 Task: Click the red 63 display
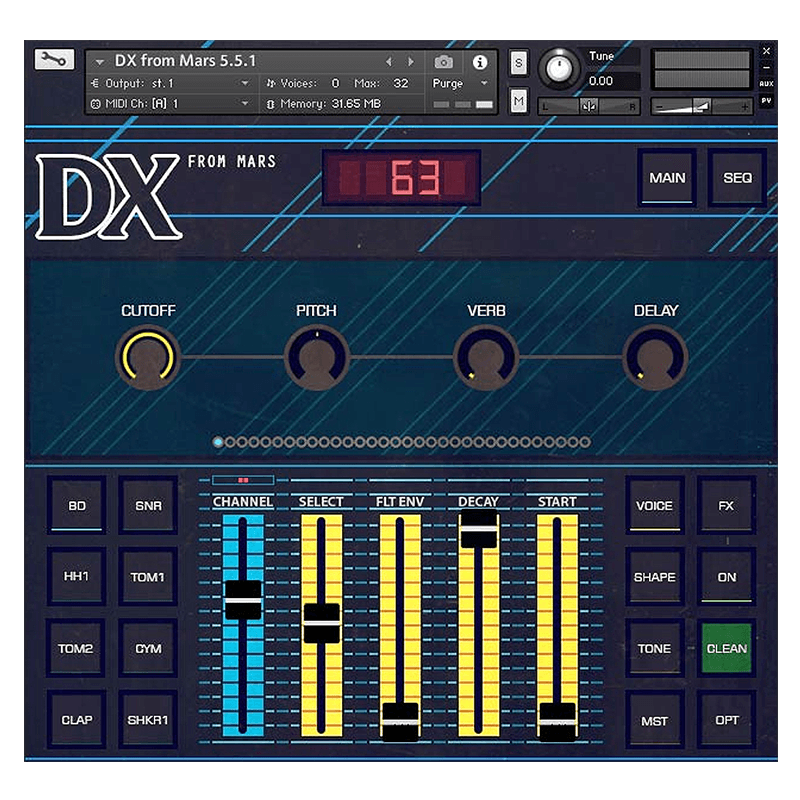coord(401,178)
